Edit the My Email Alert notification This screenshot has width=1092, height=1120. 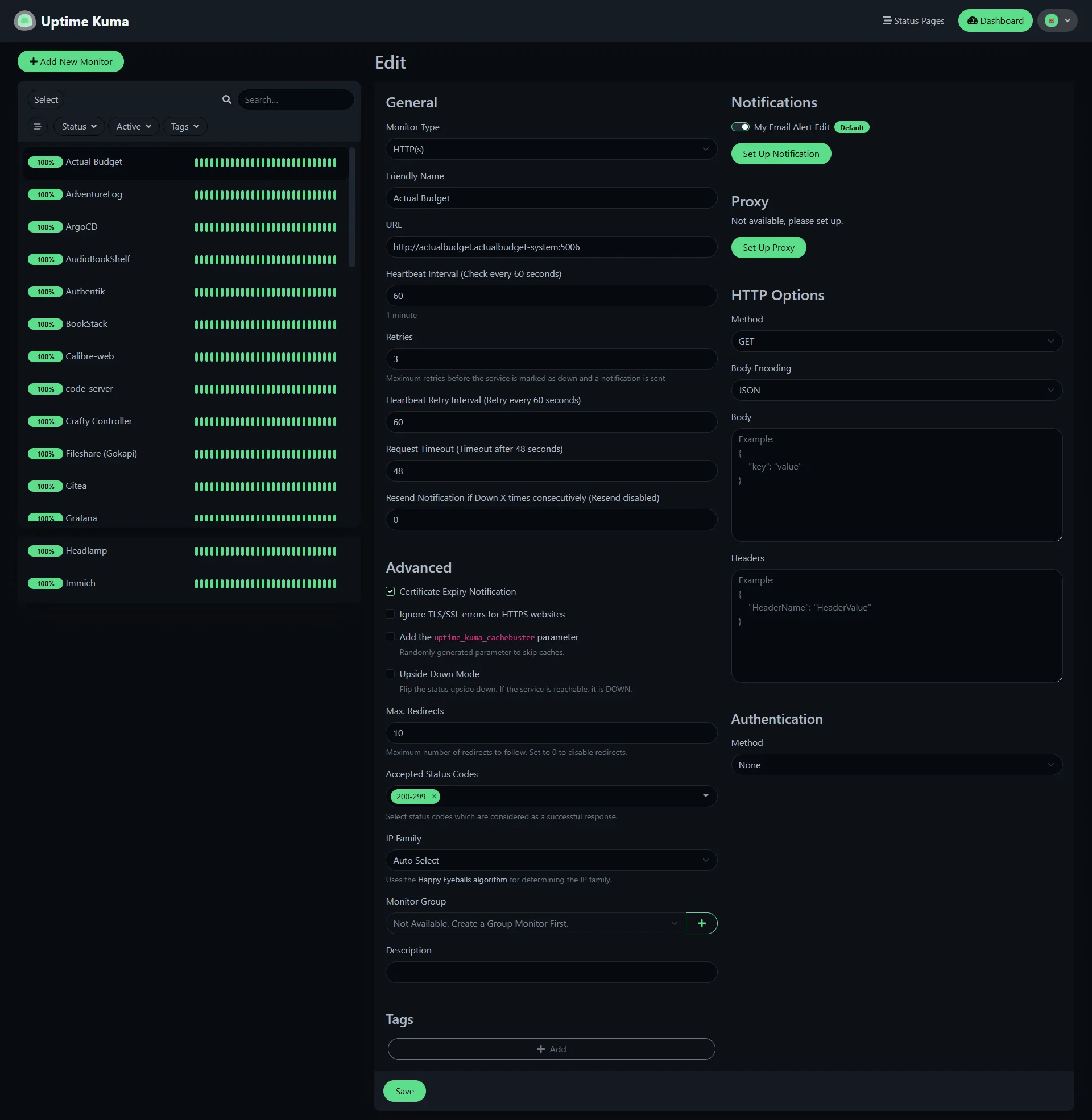click(x=822, y=127)
